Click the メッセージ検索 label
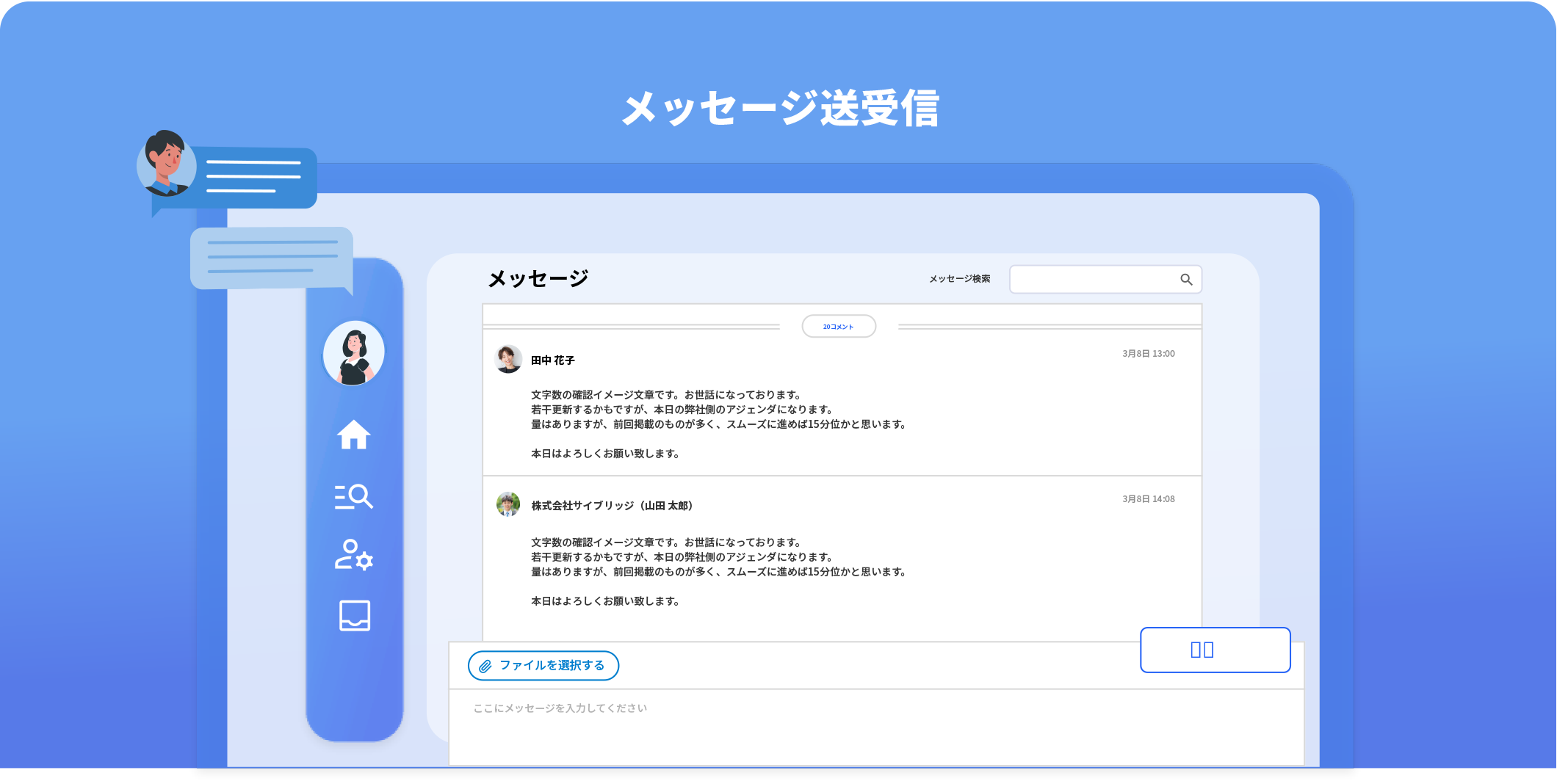 coord(960,279)
